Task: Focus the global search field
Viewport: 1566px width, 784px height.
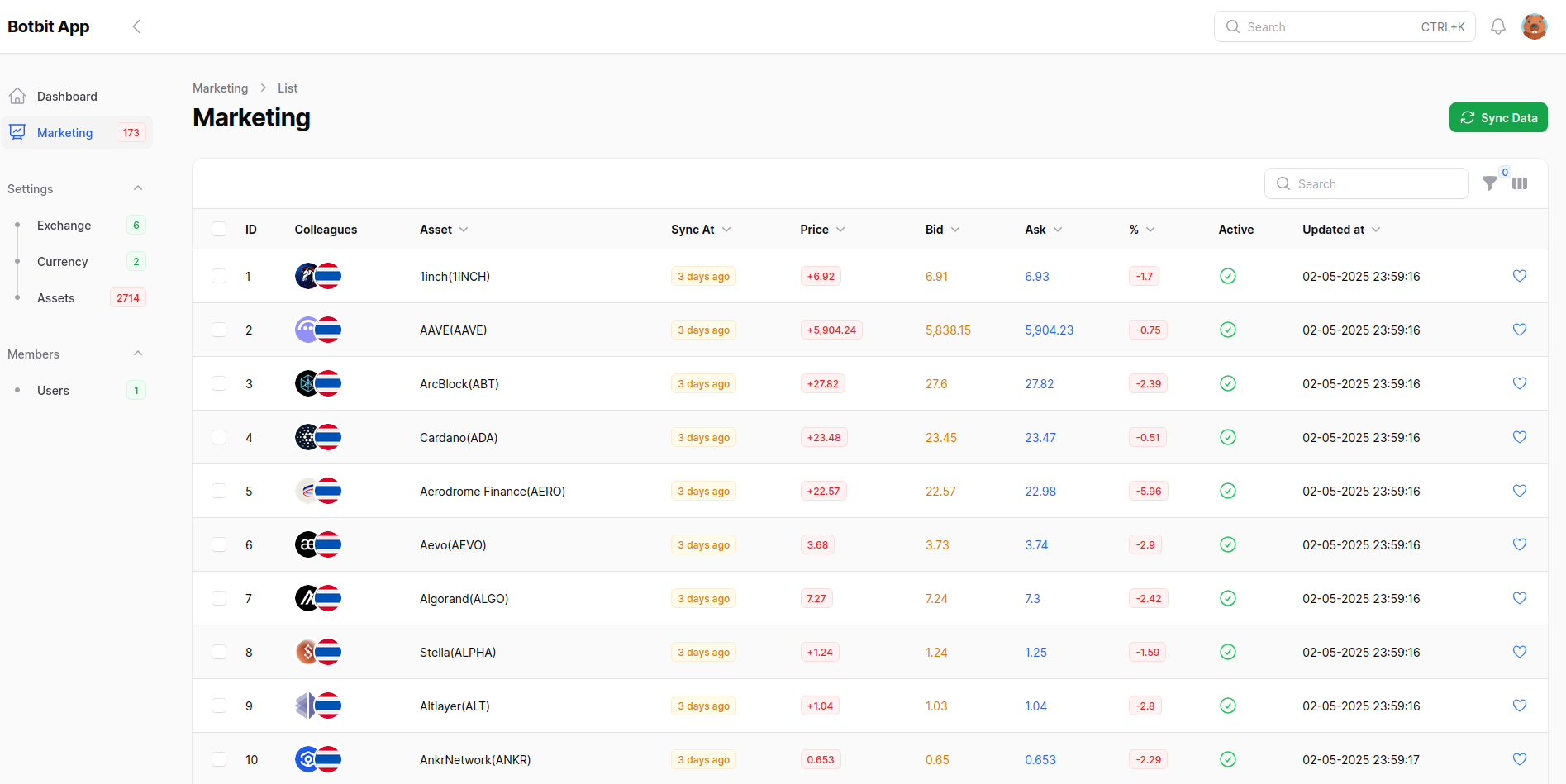Action: coord(1345,26)
